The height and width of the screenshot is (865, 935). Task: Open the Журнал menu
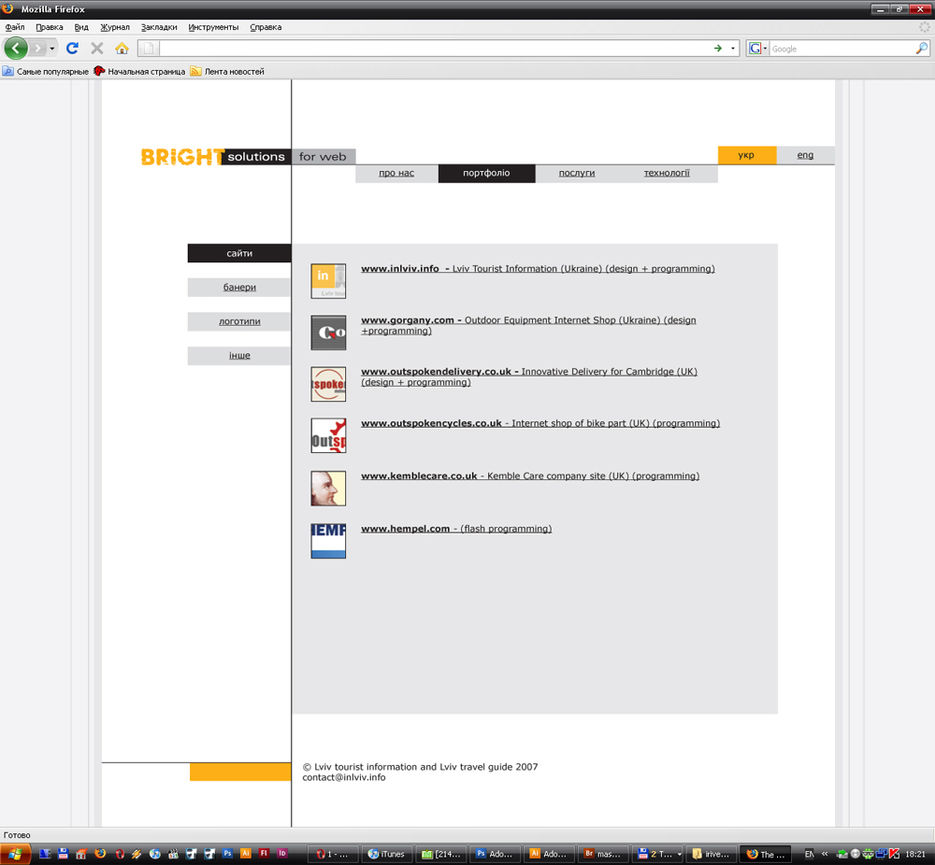pyautogui.click(x=114, y=27)
